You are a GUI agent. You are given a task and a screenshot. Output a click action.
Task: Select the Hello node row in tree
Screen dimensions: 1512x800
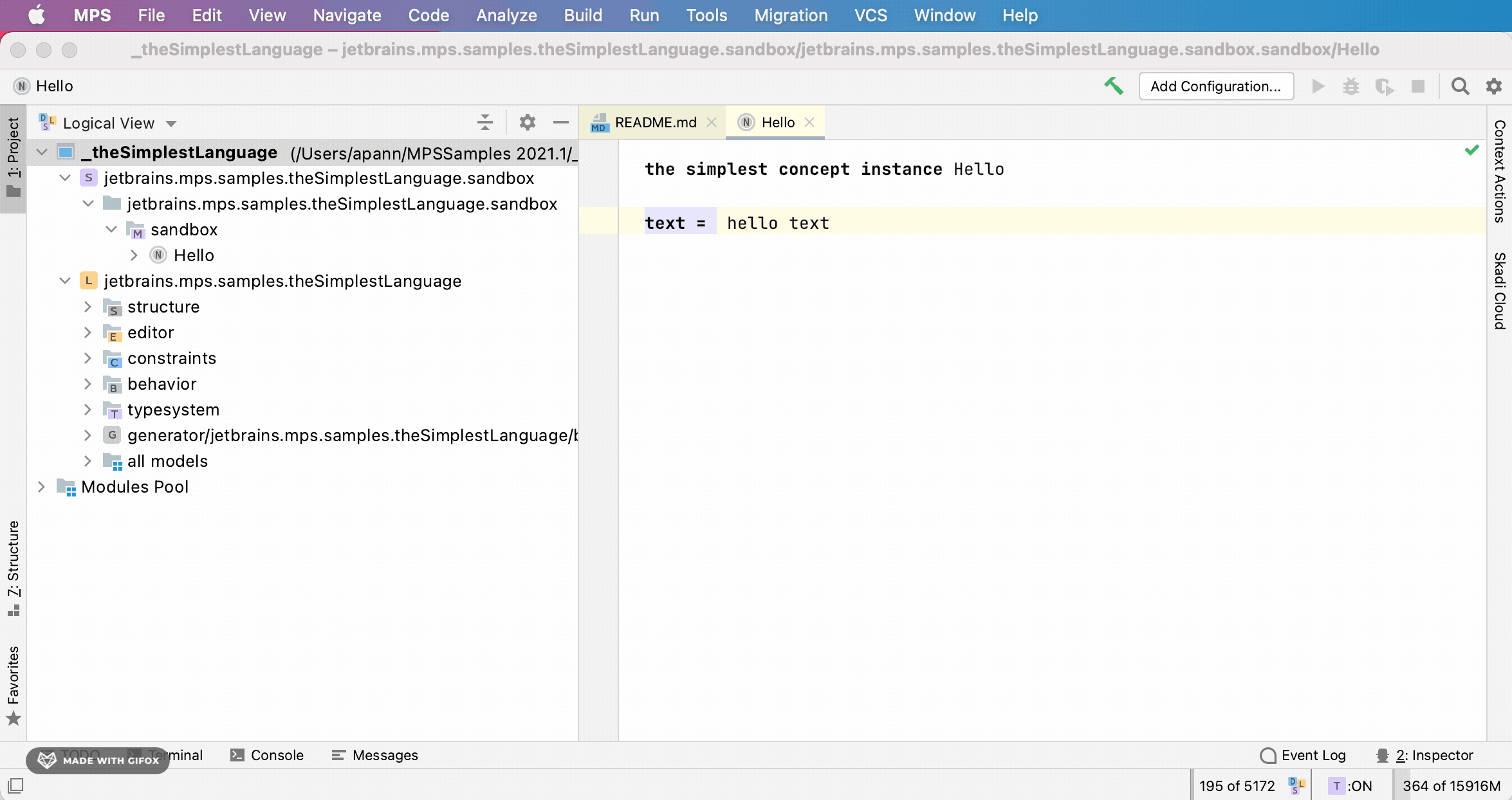point(302,255)
